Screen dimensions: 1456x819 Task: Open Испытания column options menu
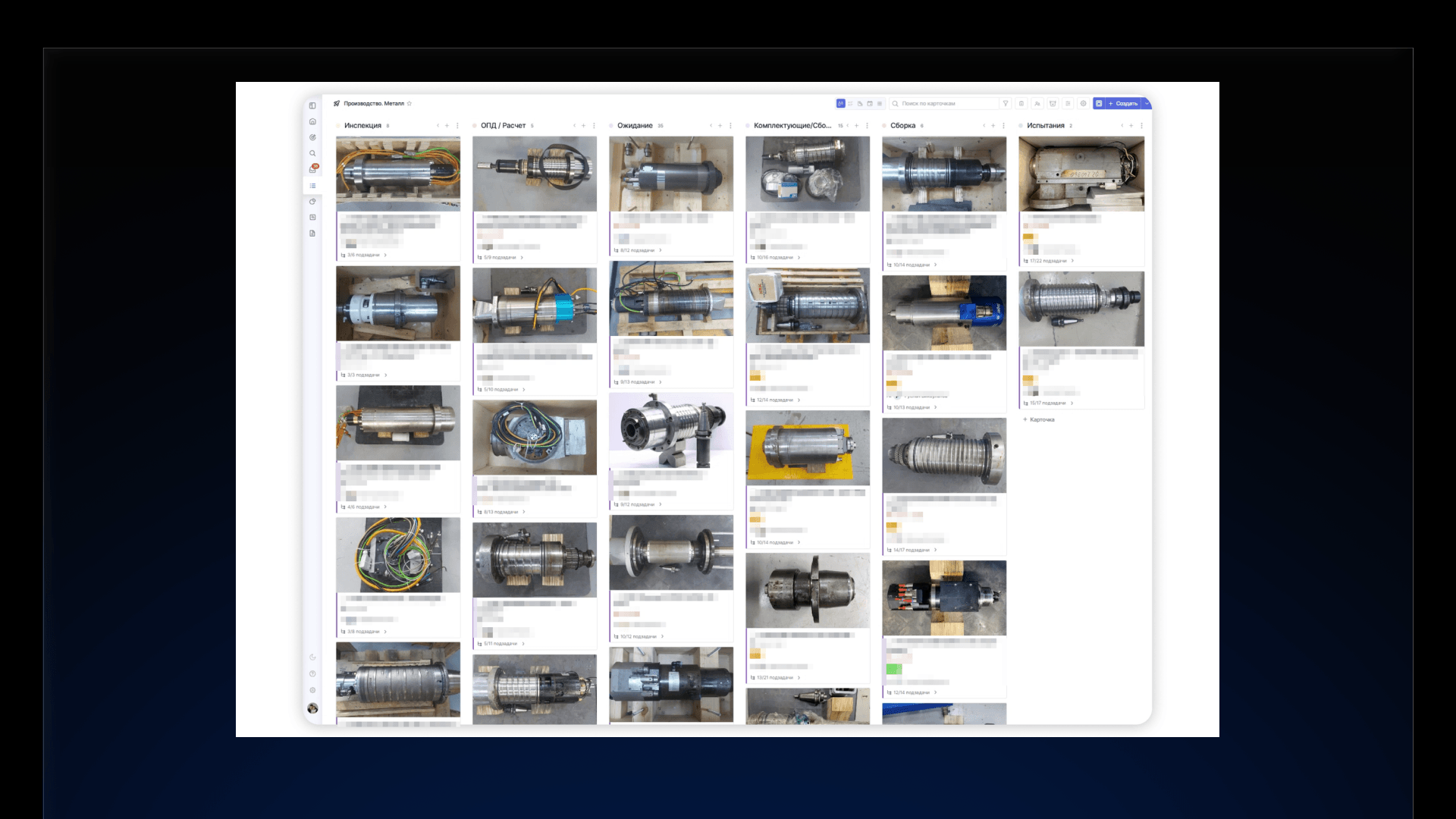point(1141,126)
